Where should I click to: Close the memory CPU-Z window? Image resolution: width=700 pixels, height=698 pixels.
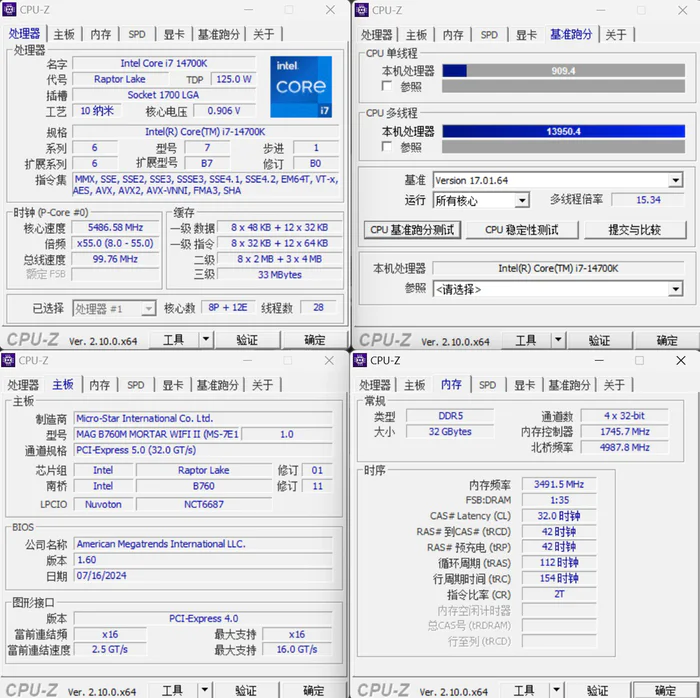tap(680, 360)
